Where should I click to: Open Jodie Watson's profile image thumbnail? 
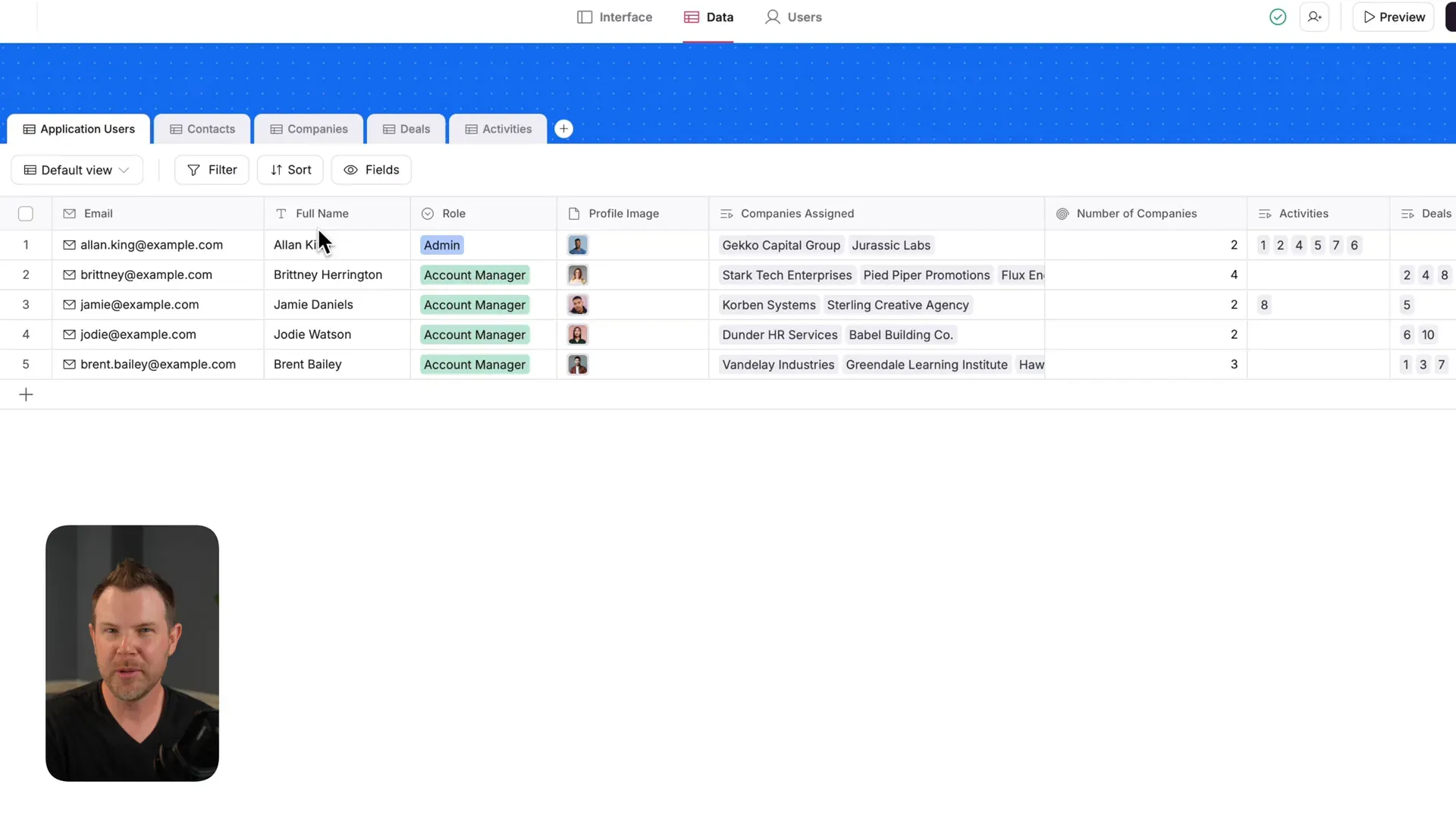point(578,334)
